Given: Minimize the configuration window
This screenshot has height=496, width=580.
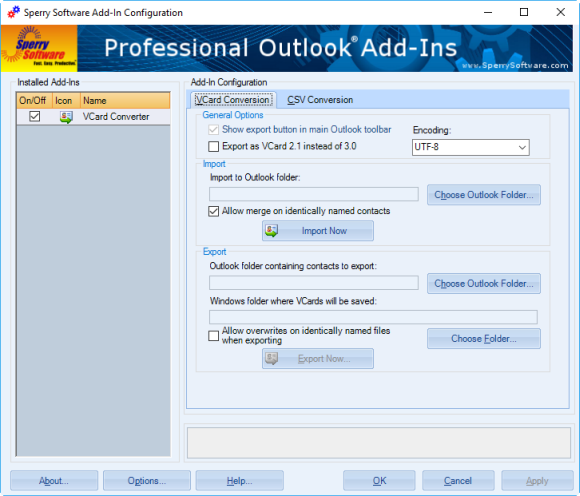Looking at the screenshot, I should [488, 12].
